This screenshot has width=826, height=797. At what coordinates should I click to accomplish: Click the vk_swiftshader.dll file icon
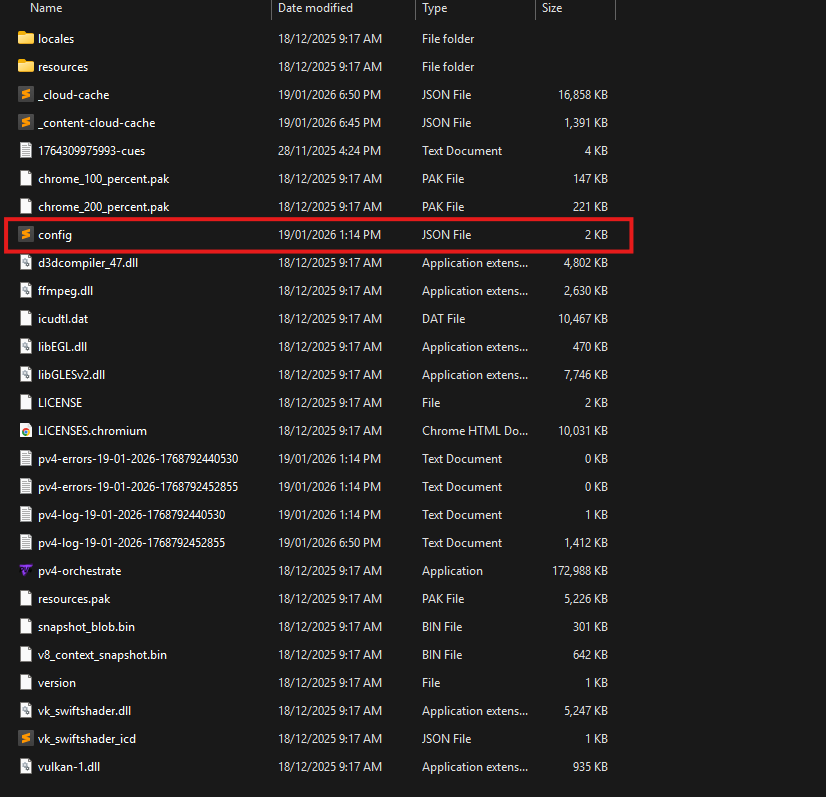pyautogui.click(x=26, y=710)
